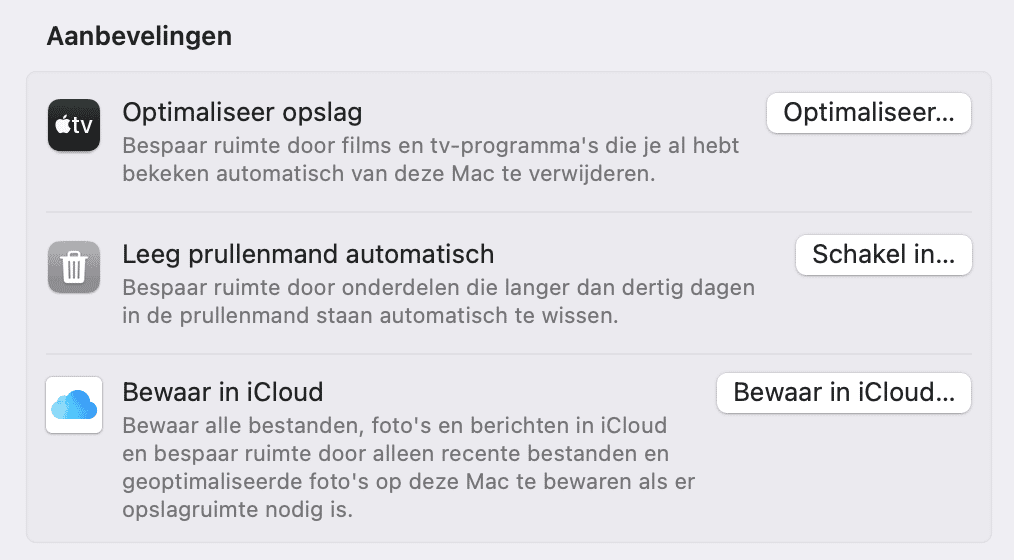Select the Leeg prullenmand automatisch title

coord(308,254)
